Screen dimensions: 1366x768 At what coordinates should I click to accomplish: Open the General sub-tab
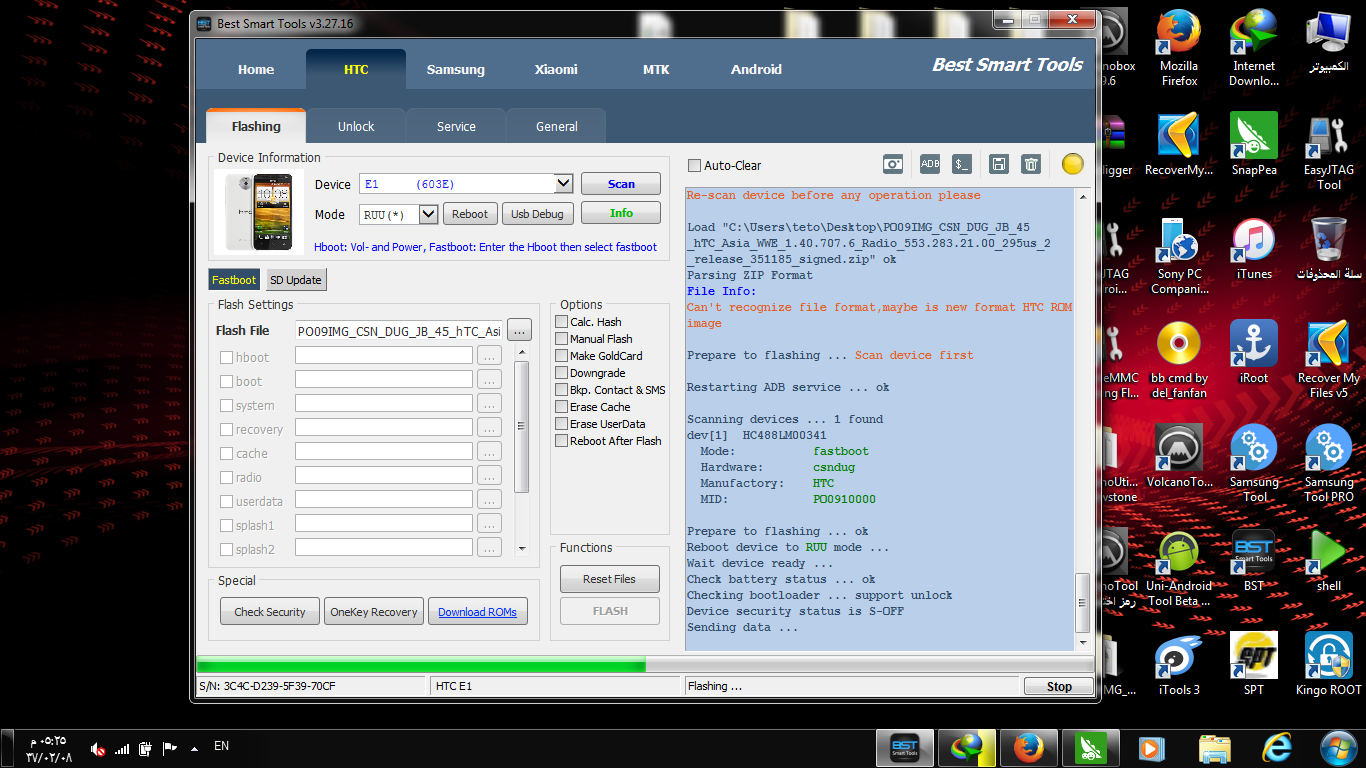(x=556, y=127)
